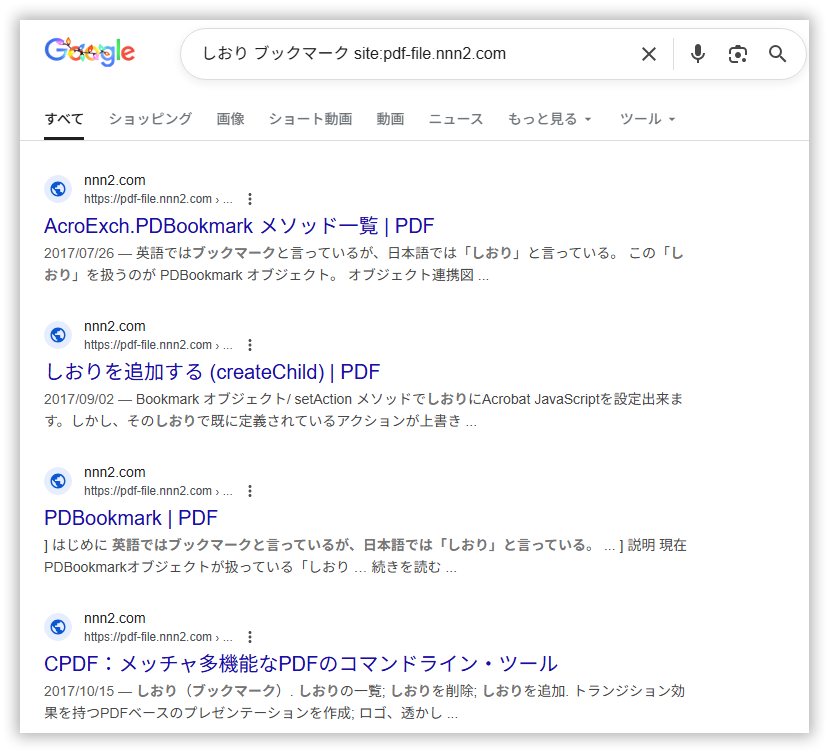
Task: Clear the search box with X icon
Action: [x=649, y=54]
